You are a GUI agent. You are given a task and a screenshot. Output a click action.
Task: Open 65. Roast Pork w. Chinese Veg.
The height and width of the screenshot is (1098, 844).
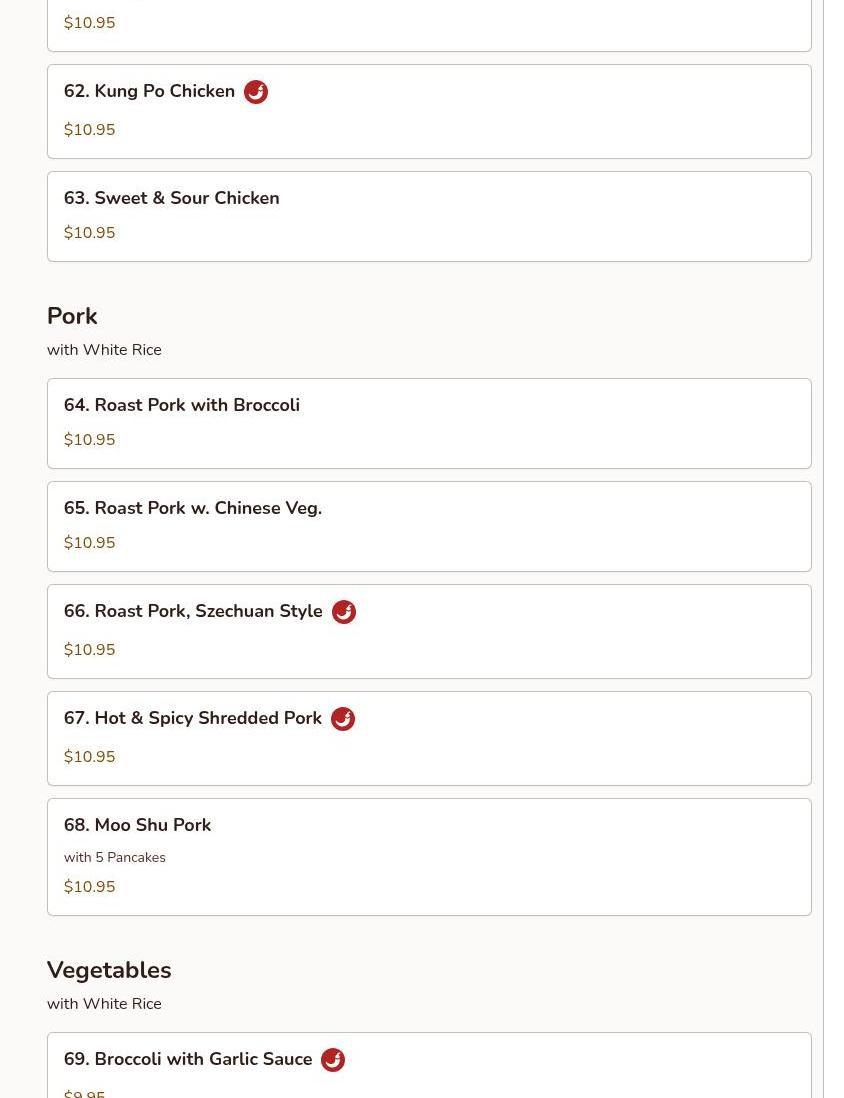193,508
